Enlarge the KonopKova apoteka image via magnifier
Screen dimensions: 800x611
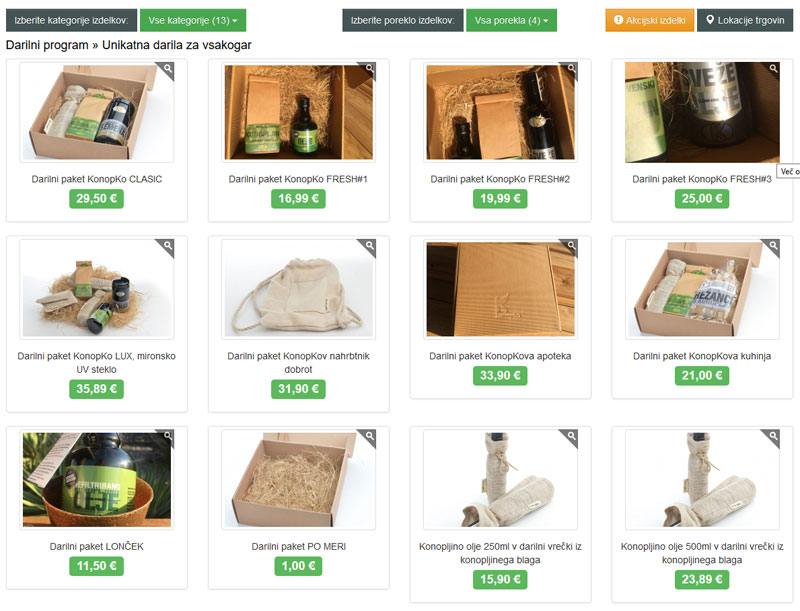571,246
